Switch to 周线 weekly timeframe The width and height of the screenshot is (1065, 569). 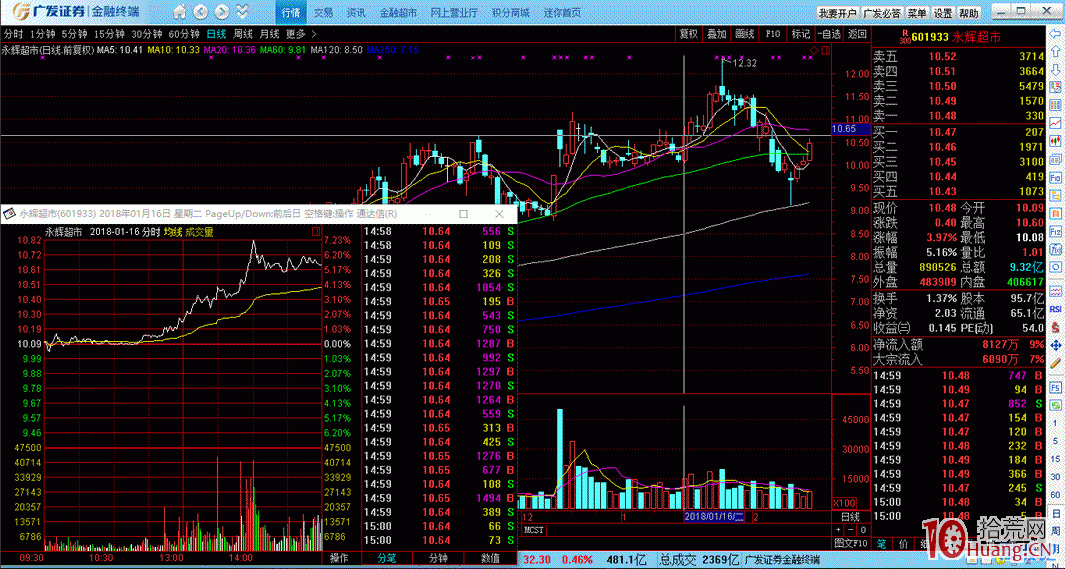pos(243,33)
